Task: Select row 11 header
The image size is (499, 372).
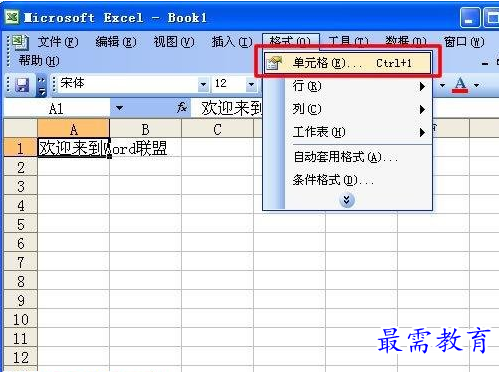Action: pos(20,338)
